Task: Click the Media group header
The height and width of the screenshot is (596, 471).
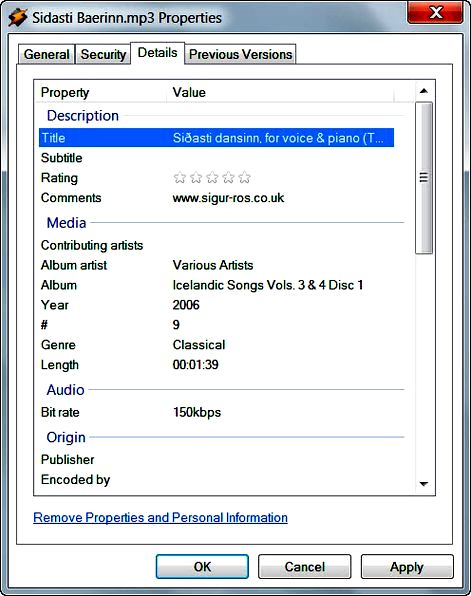Action: (x=66, y=223)
